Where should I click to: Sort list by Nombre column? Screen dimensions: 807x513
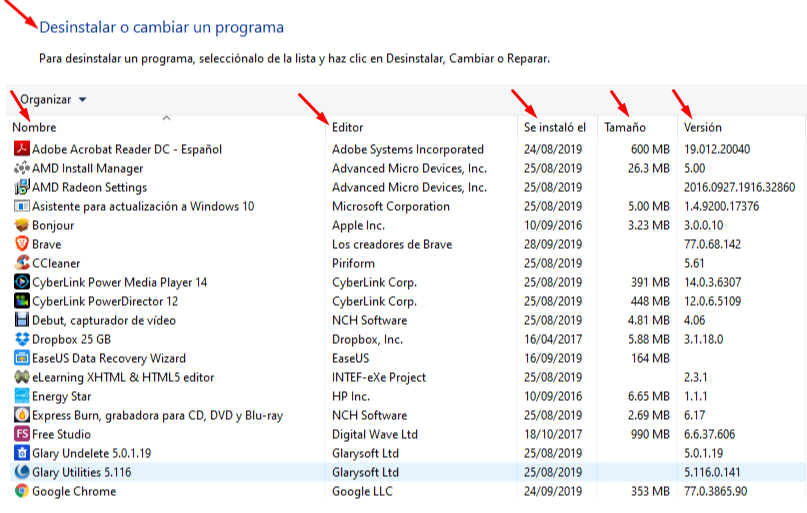(34, 127)
